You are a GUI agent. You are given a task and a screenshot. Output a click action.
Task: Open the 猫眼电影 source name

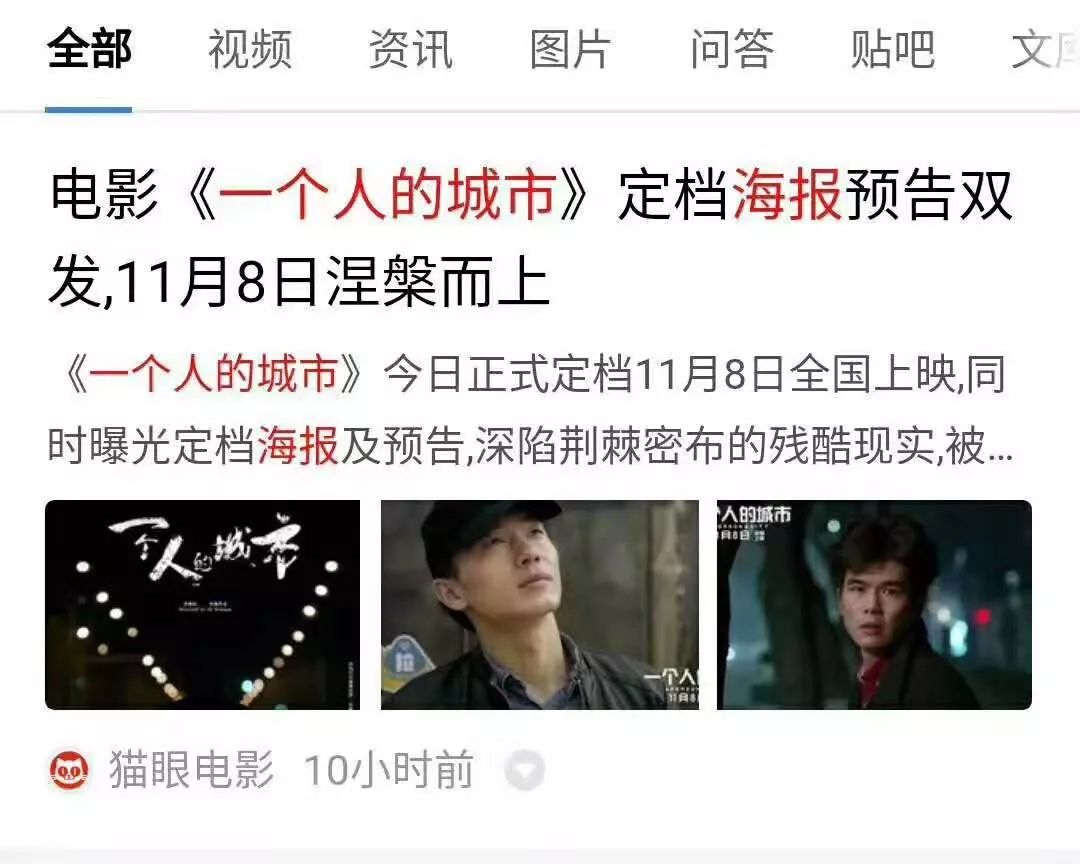tap(191, 770)
